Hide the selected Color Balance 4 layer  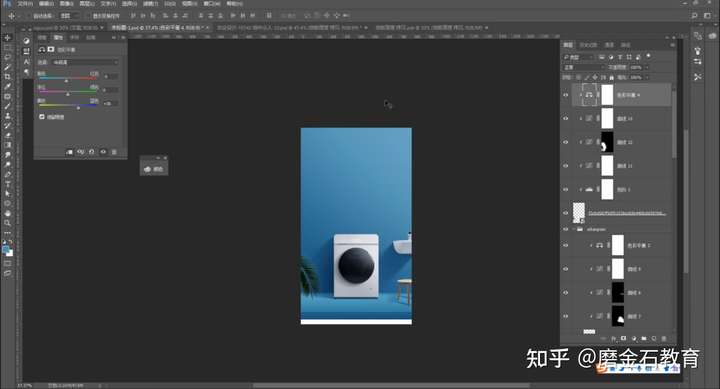[x=566, y=95]
